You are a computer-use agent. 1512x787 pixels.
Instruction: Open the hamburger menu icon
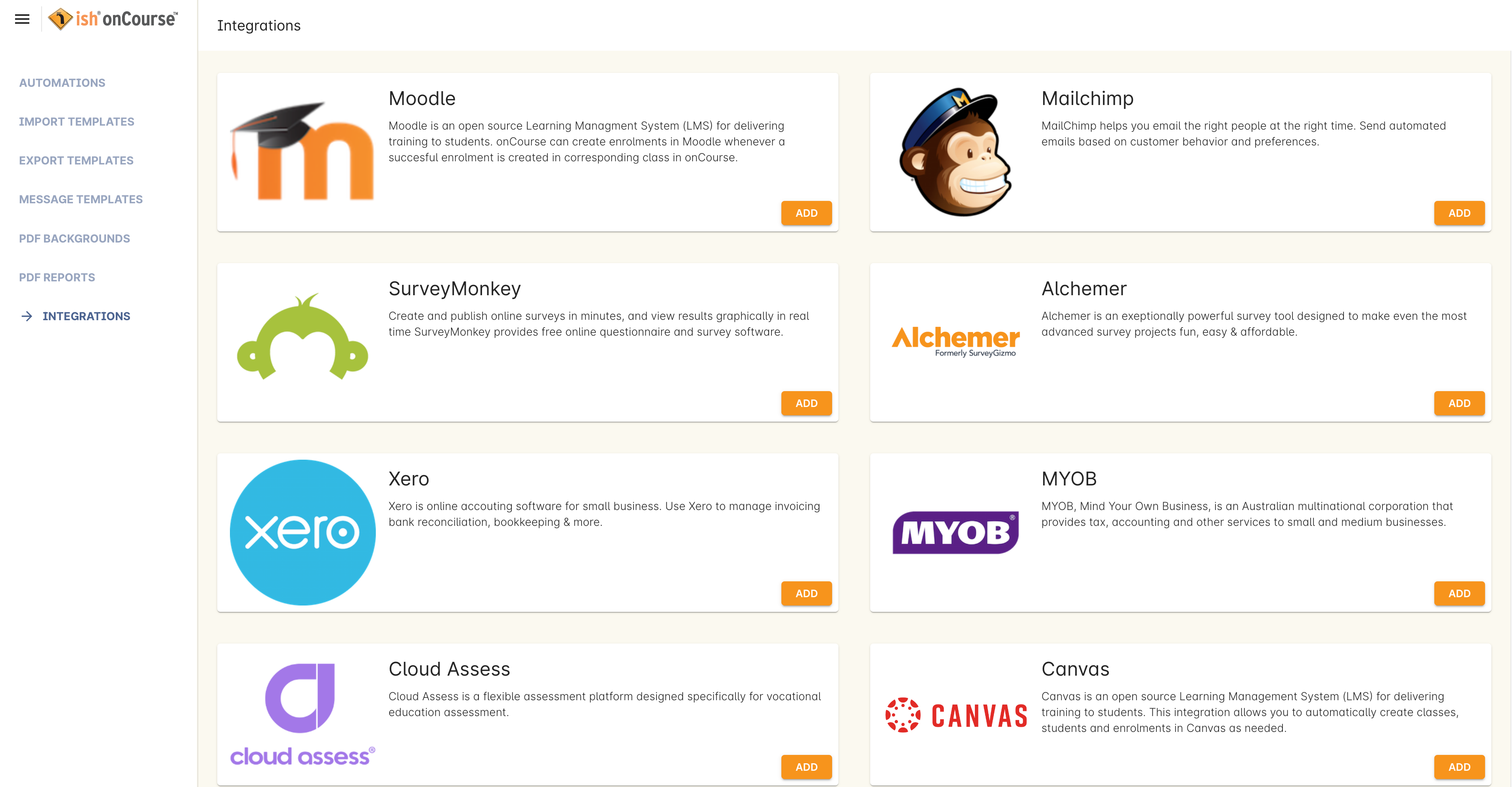point(22,18)
